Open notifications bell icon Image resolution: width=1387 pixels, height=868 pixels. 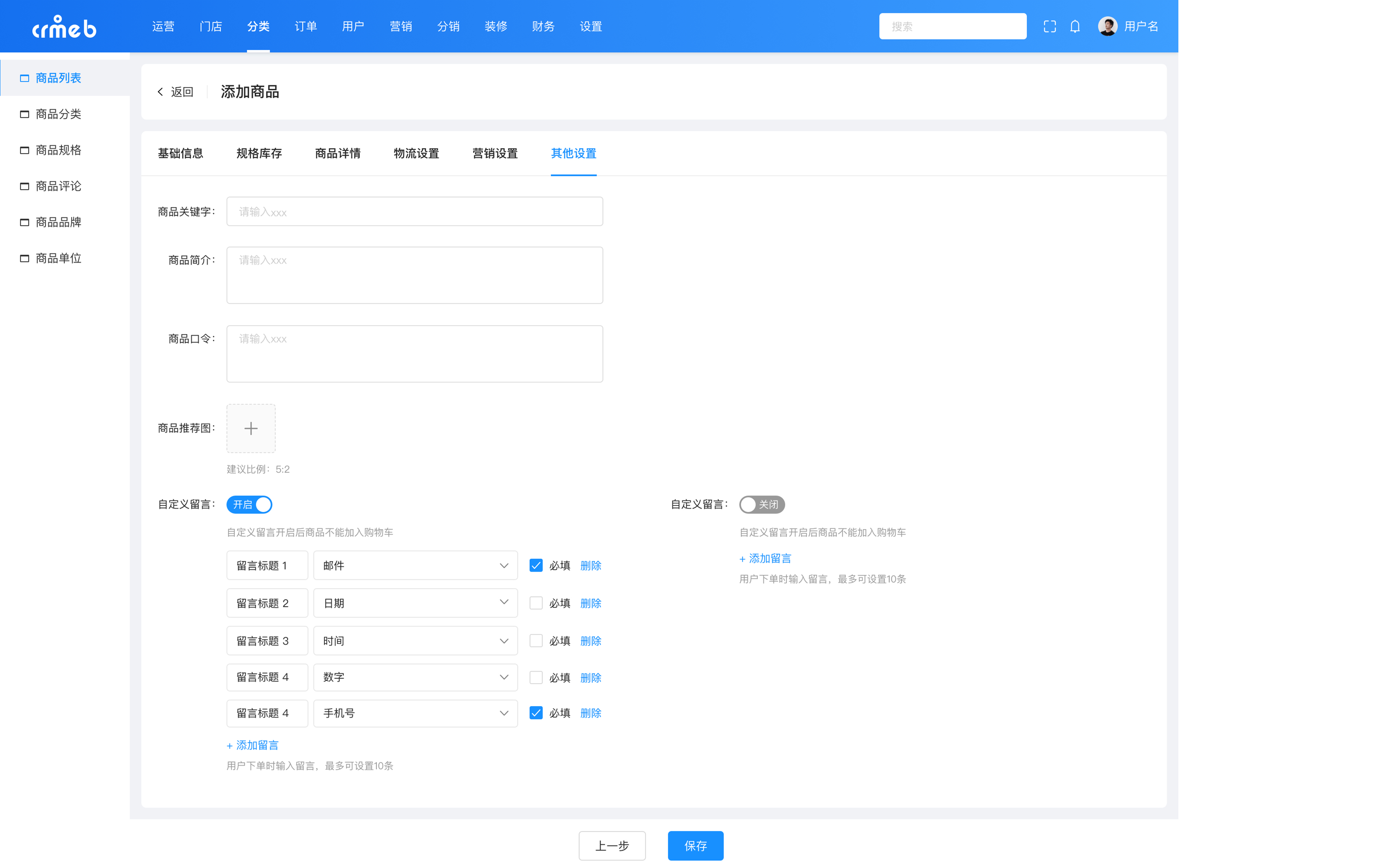[x=1075, y=26]
